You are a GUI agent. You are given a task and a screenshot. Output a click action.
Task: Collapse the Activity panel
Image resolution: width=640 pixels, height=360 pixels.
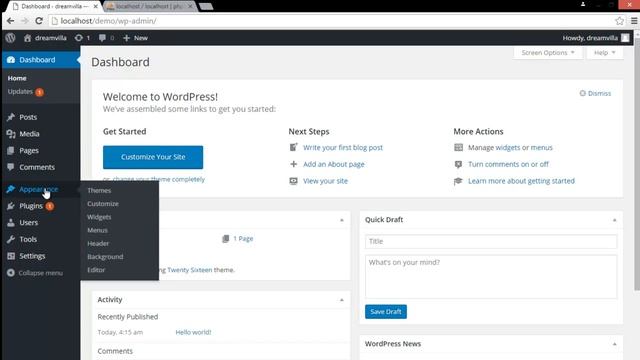point(342,300)
